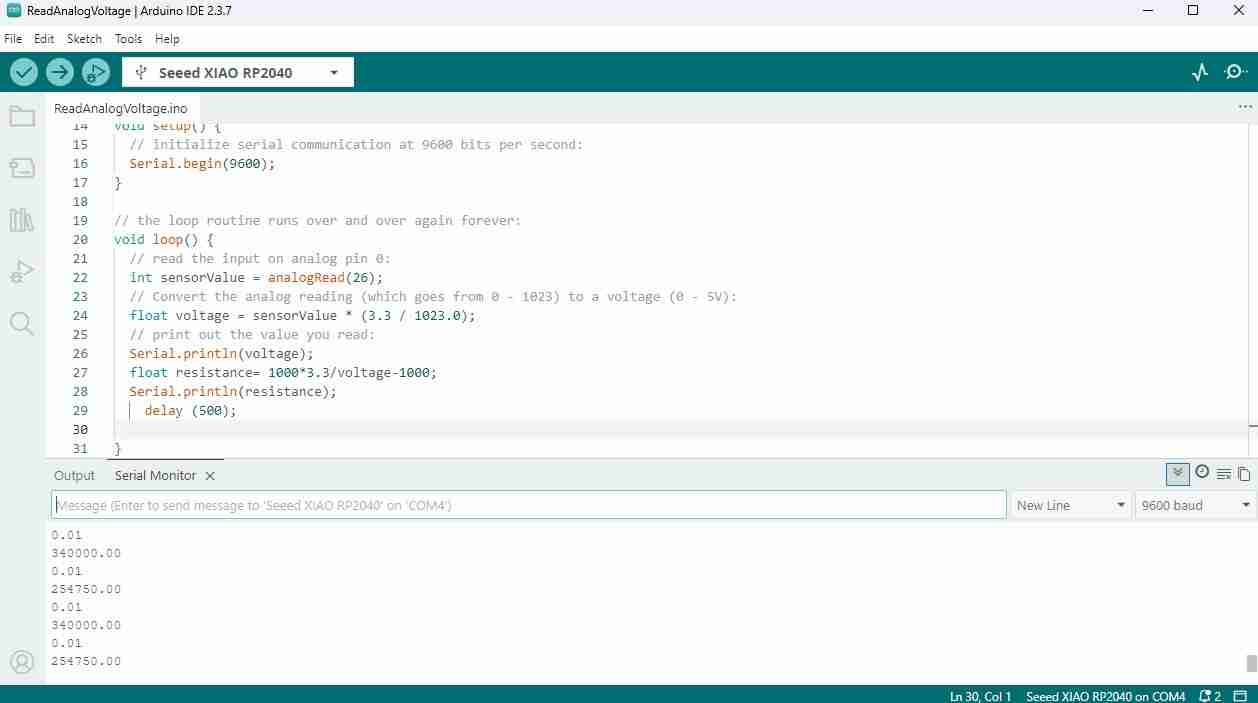The width and height of the screenshot is (1258, 703).
Task: Click the Verify sketch checkmark button
Action: [x=24, y=72]
